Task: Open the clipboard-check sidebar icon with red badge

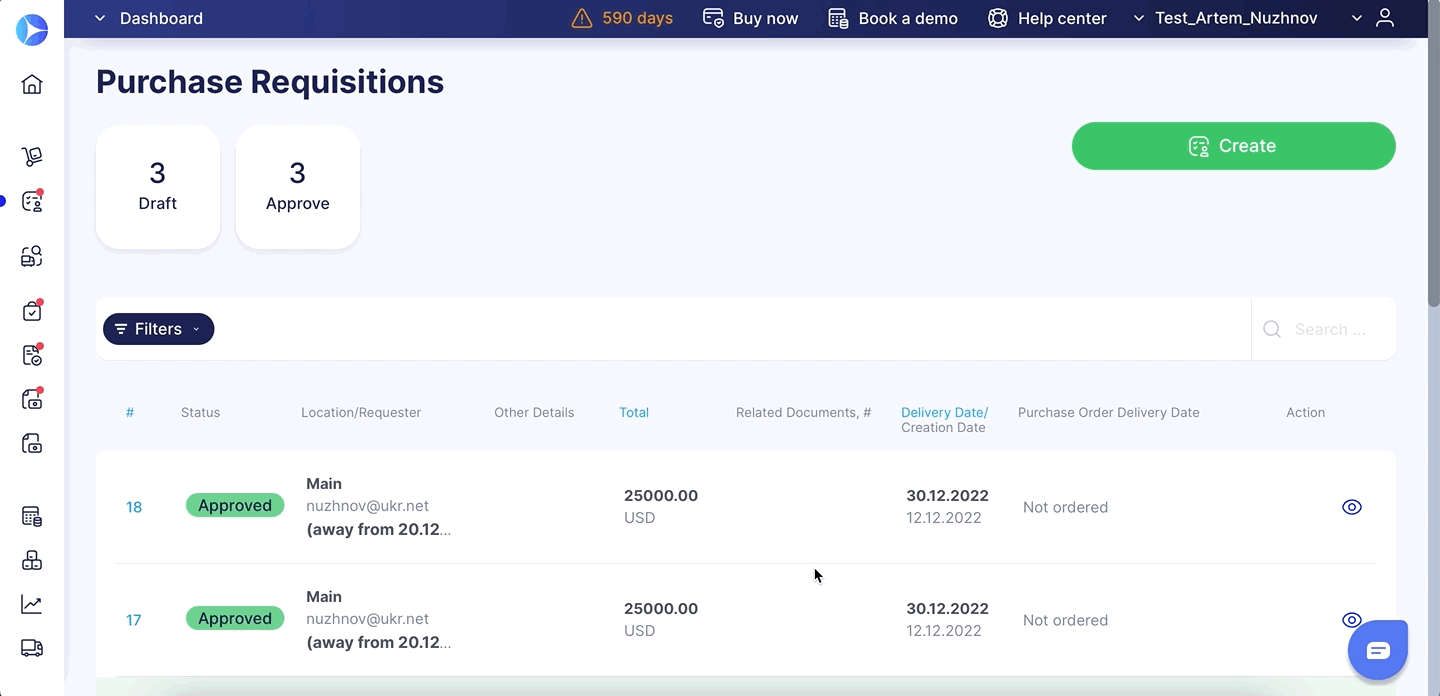Action: (32, 311)
